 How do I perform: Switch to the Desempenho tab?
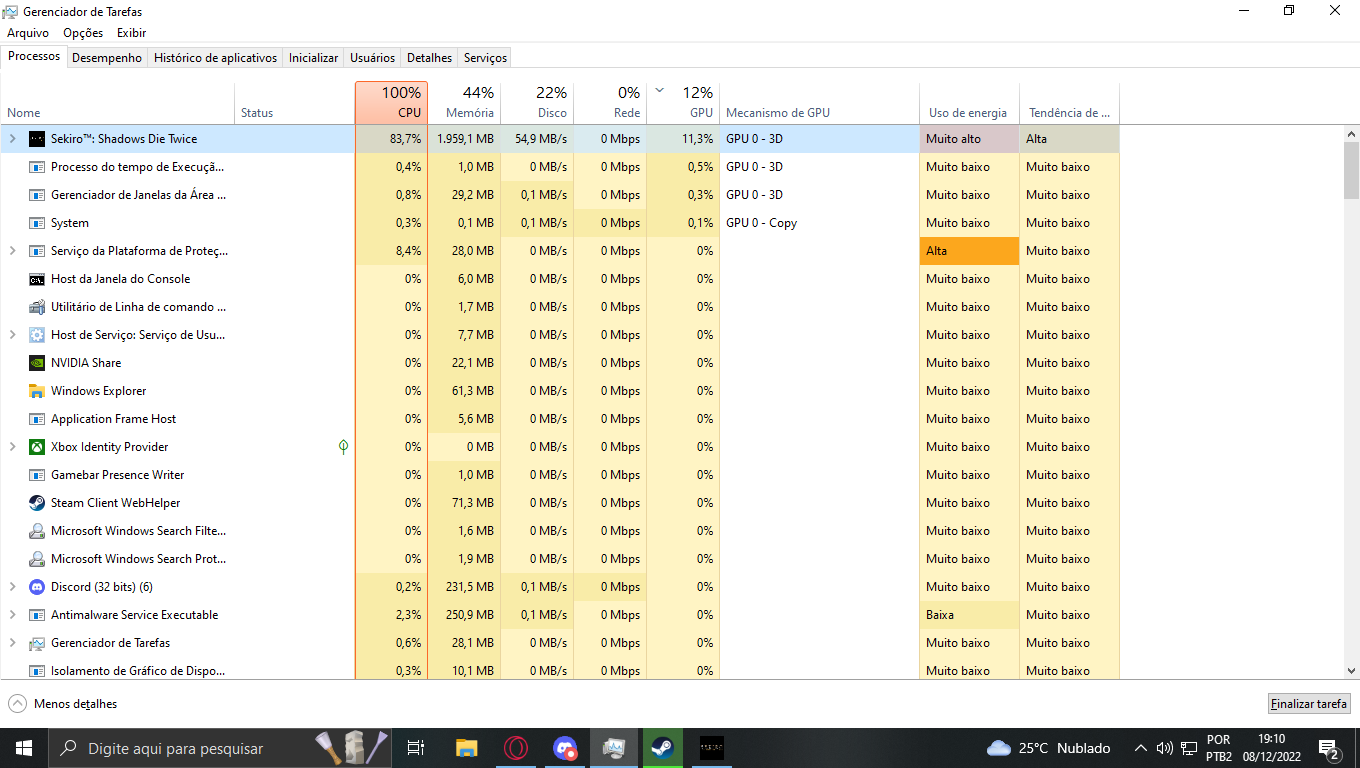click(x=107, y=58)
